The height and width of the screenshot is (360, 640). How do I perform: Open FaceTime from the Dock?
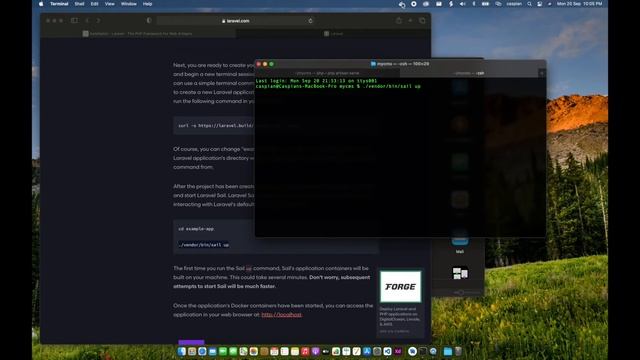tap(223, 351)
